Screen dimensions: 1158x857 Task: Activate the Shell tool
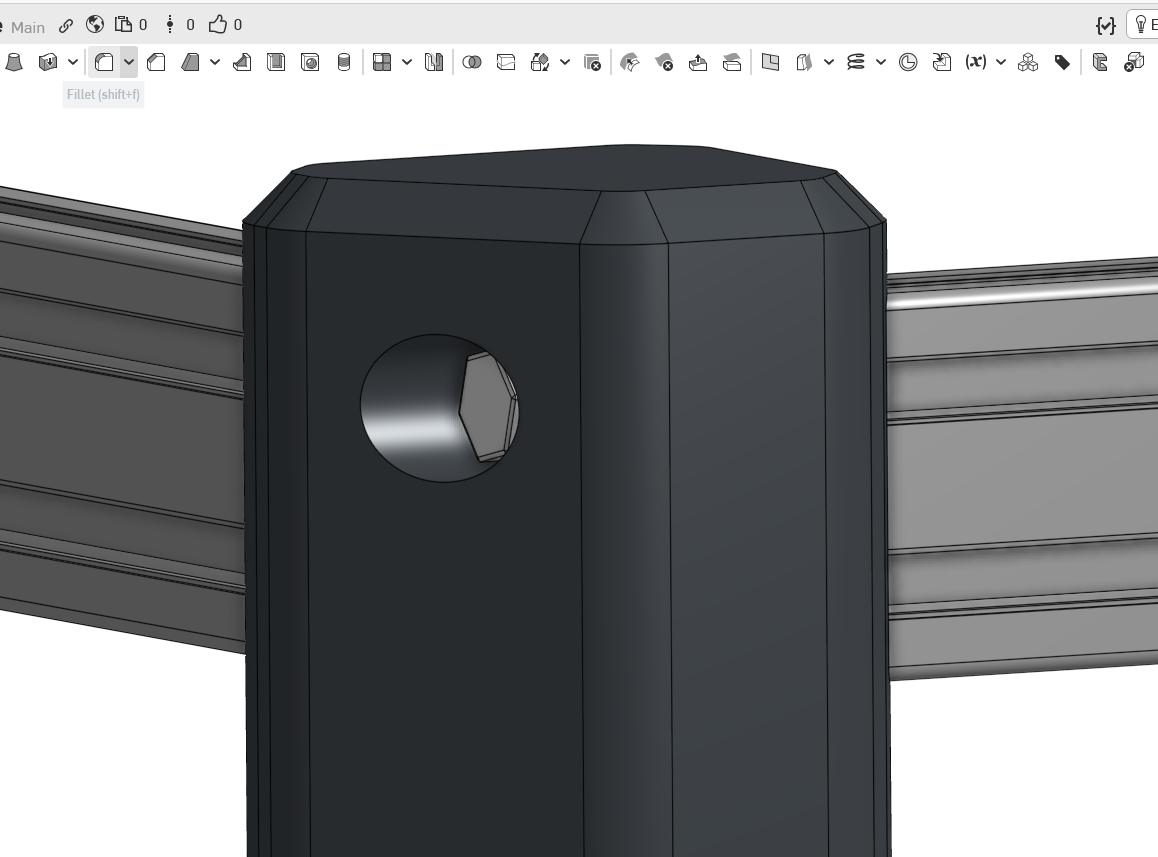click(x=276, y=62)
